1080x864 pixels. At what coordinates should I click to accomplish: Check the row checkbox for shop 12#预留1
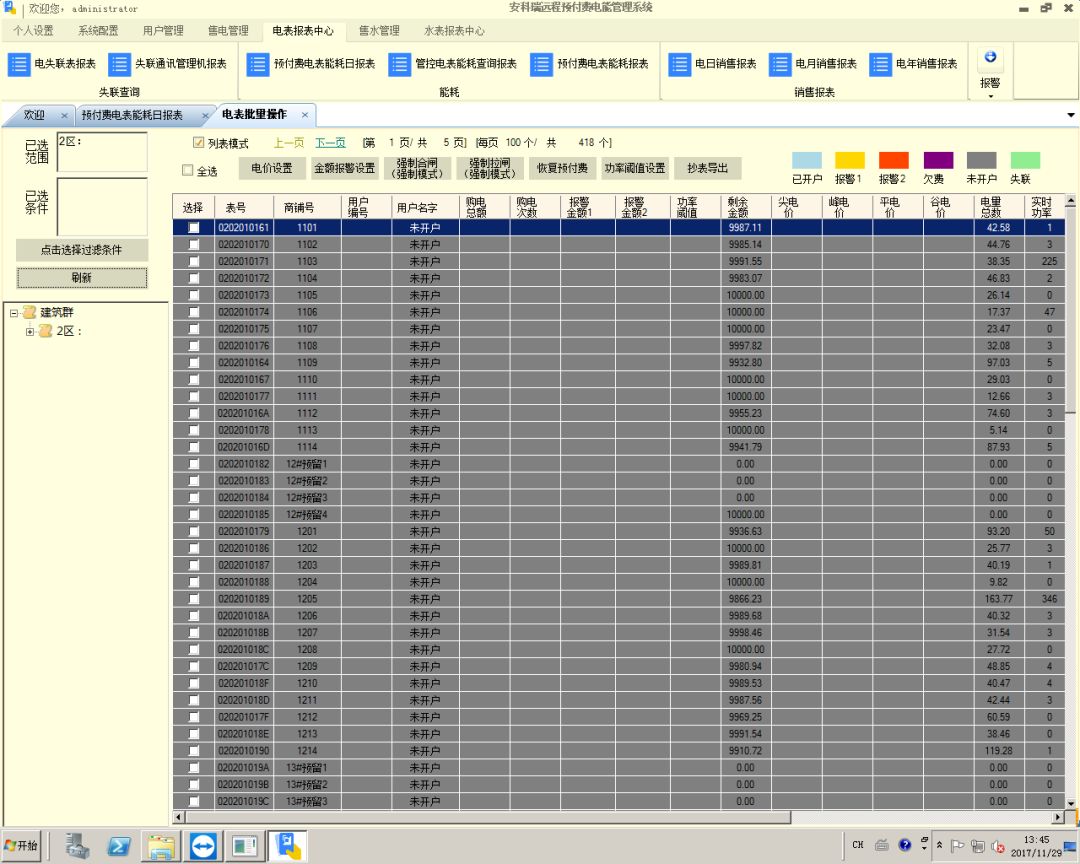(194, 464)
